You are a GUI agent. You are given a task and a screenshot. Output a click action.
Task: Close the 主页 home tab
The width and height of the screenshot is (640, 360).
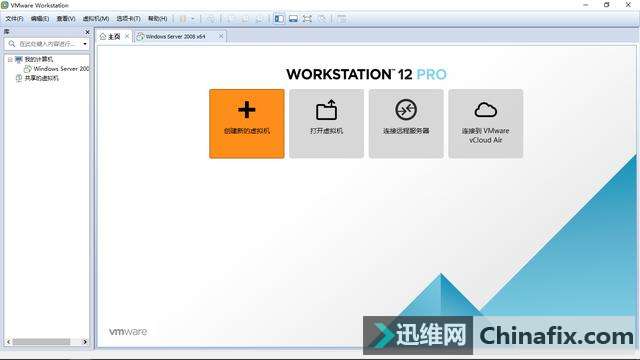(127, 36)
